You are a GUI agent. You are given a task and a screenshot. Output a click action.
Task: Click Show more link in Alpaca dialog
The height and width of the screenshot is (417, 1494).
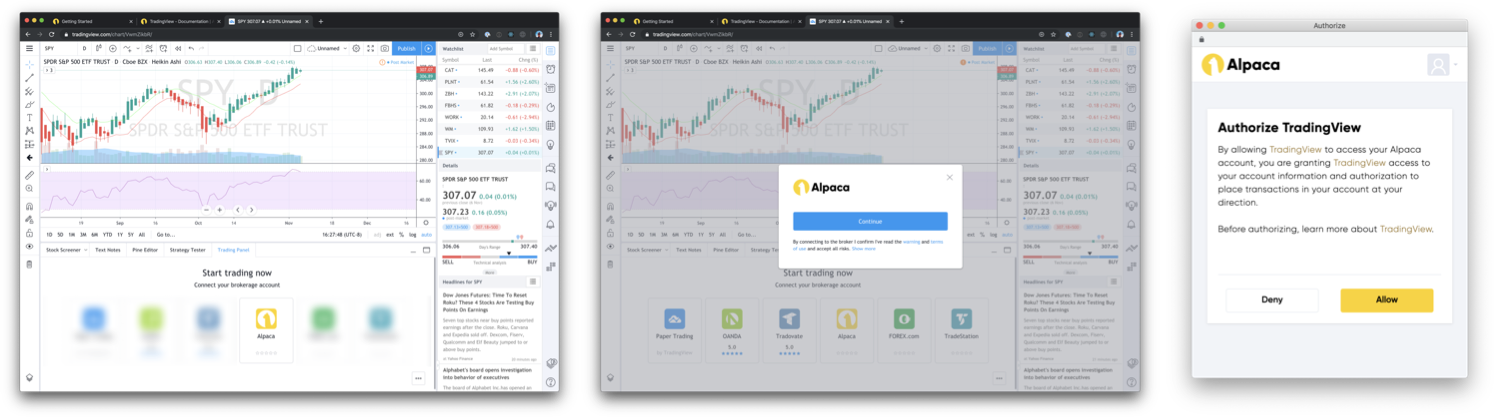click(x=864, y=249)
